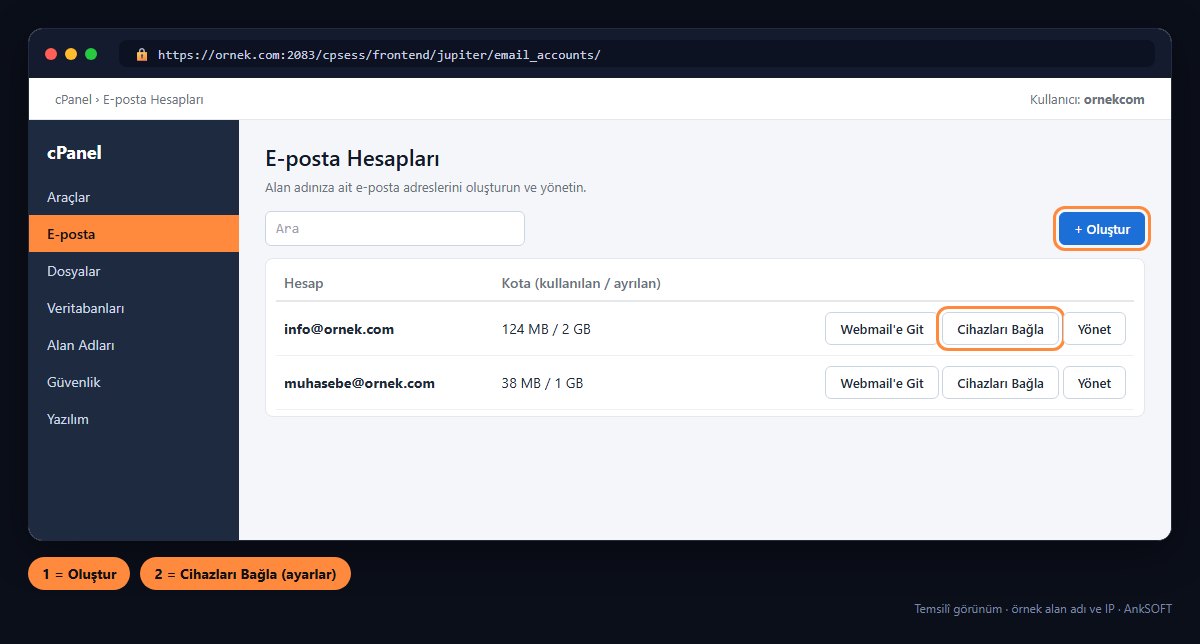Open Webmail'e Git for info@ornek.com
Viewport: 1200px width, 644px height.
coord(881,329)
